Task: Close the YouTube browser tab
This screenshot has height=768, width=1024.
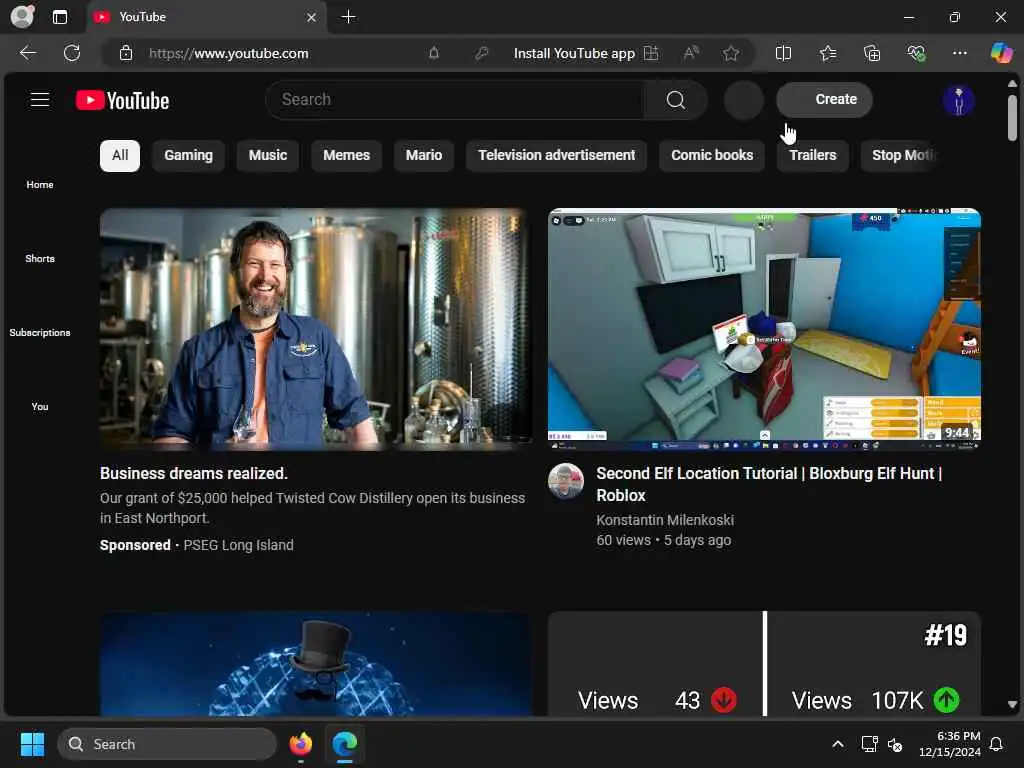Action: [312, 18]
